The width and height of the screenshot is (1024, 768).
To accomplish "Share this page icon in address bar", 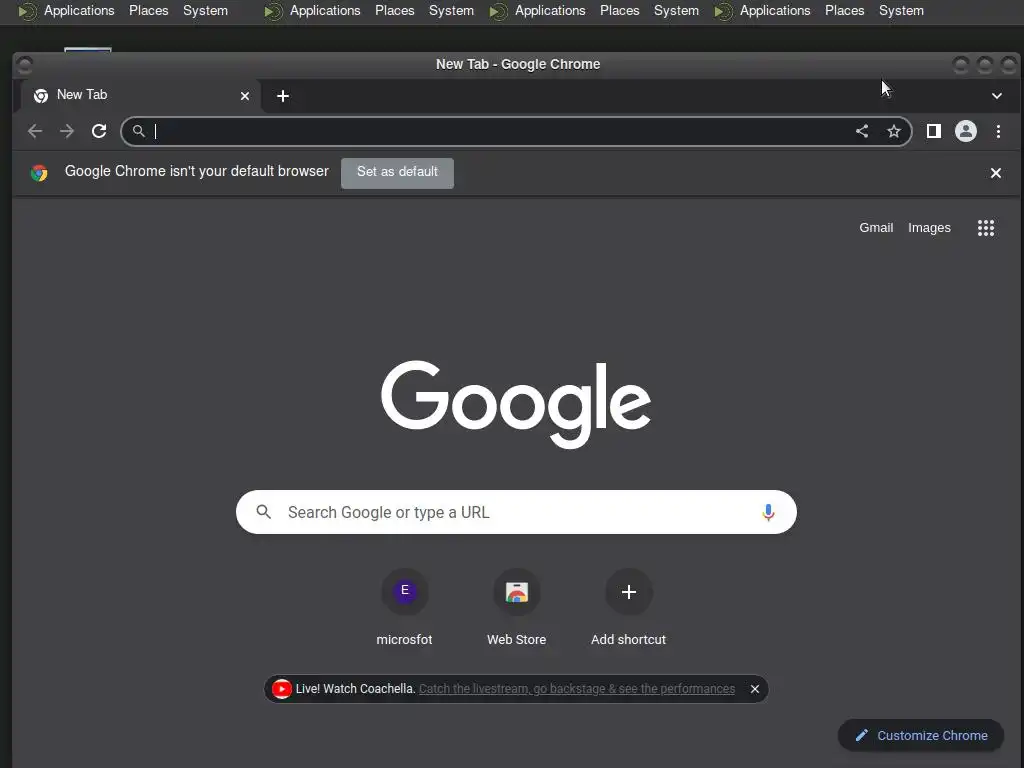I will (862, 131).
